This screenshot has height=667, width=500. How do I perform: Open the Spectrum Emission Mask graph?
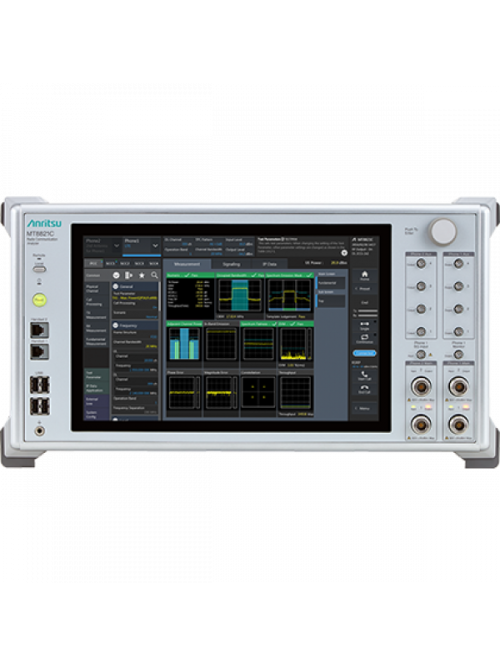click(289, 296)
